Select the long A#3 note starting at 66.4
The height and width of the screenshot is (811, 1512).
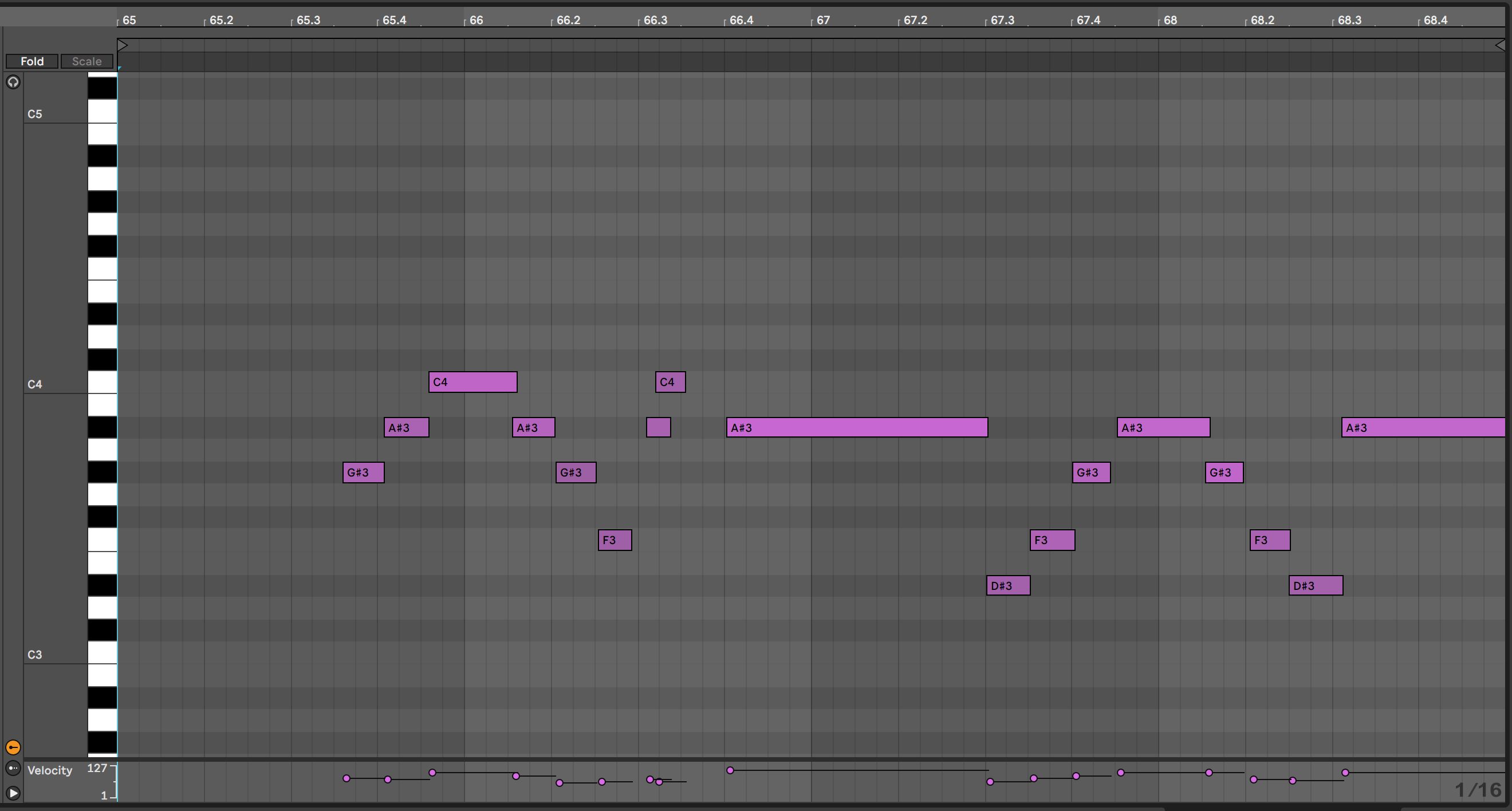(857, 428)
